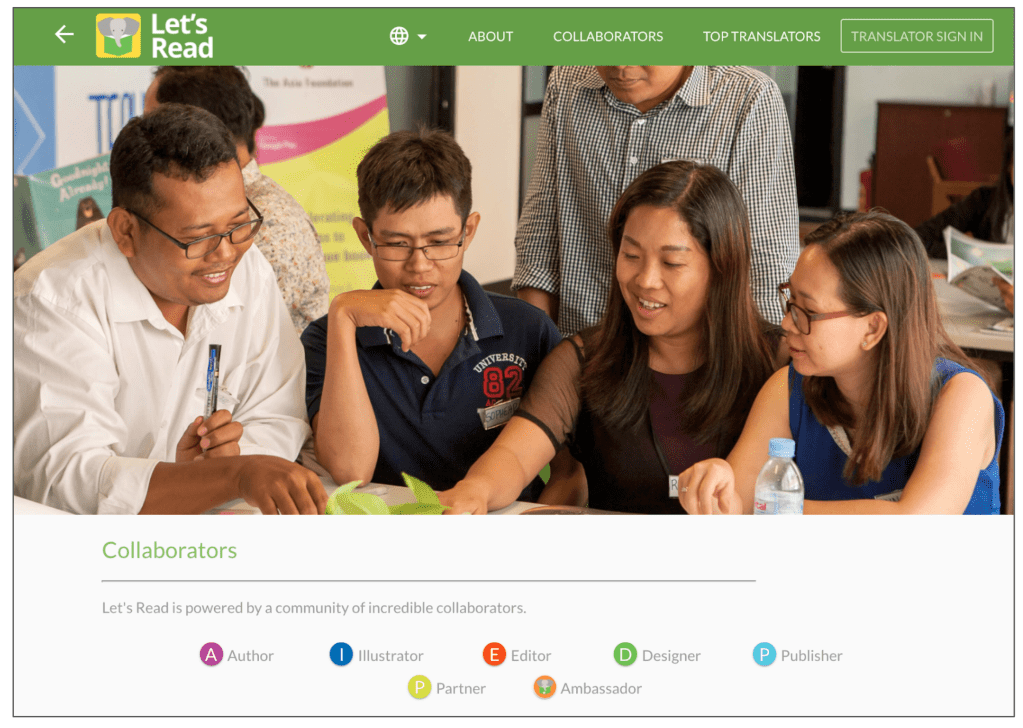Filter by Illustrator label text
This screenshot has height=728, width=1023.
coord(390,656)
